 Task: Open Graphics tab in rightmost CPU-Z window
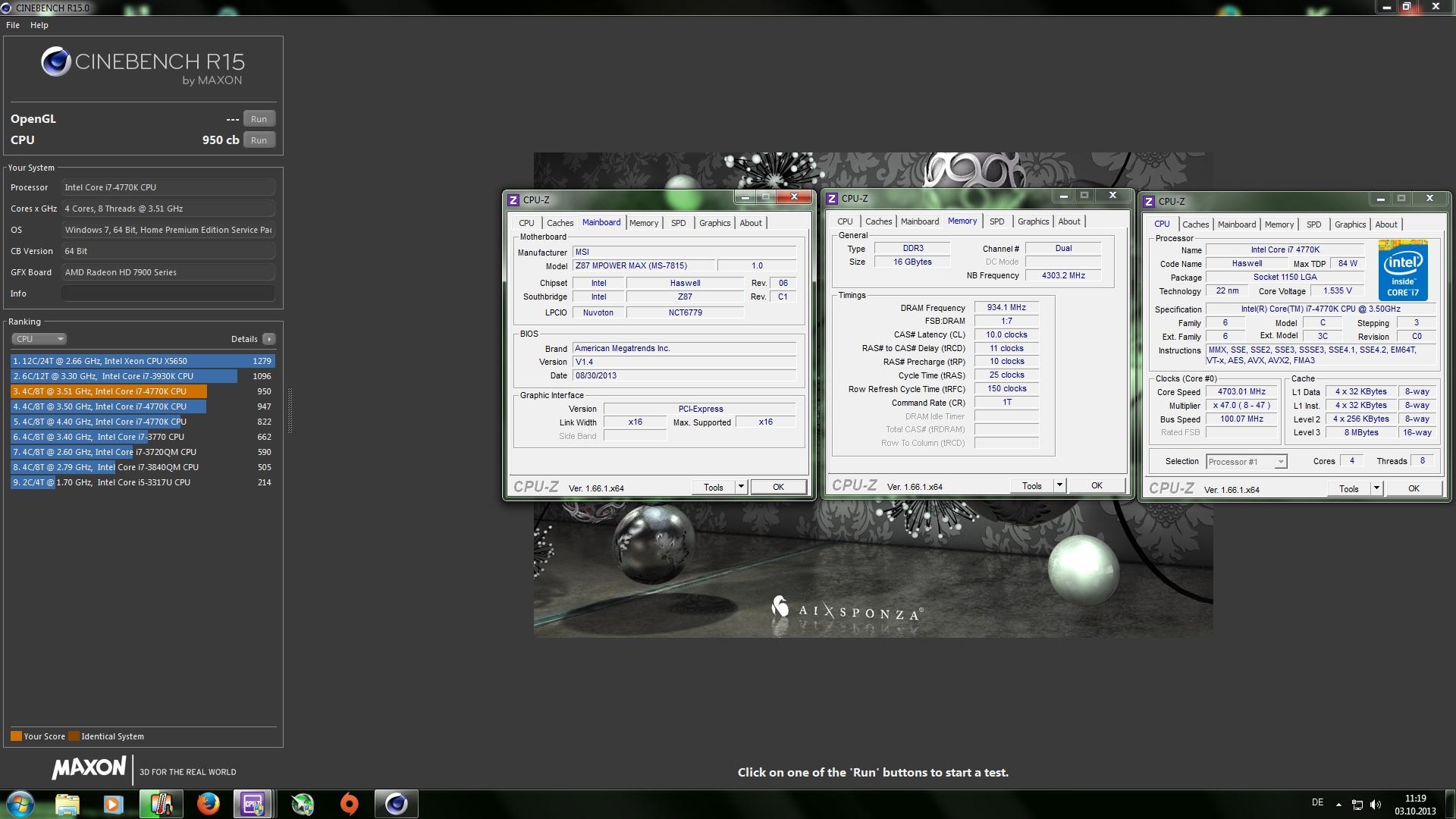[1350, 224]
